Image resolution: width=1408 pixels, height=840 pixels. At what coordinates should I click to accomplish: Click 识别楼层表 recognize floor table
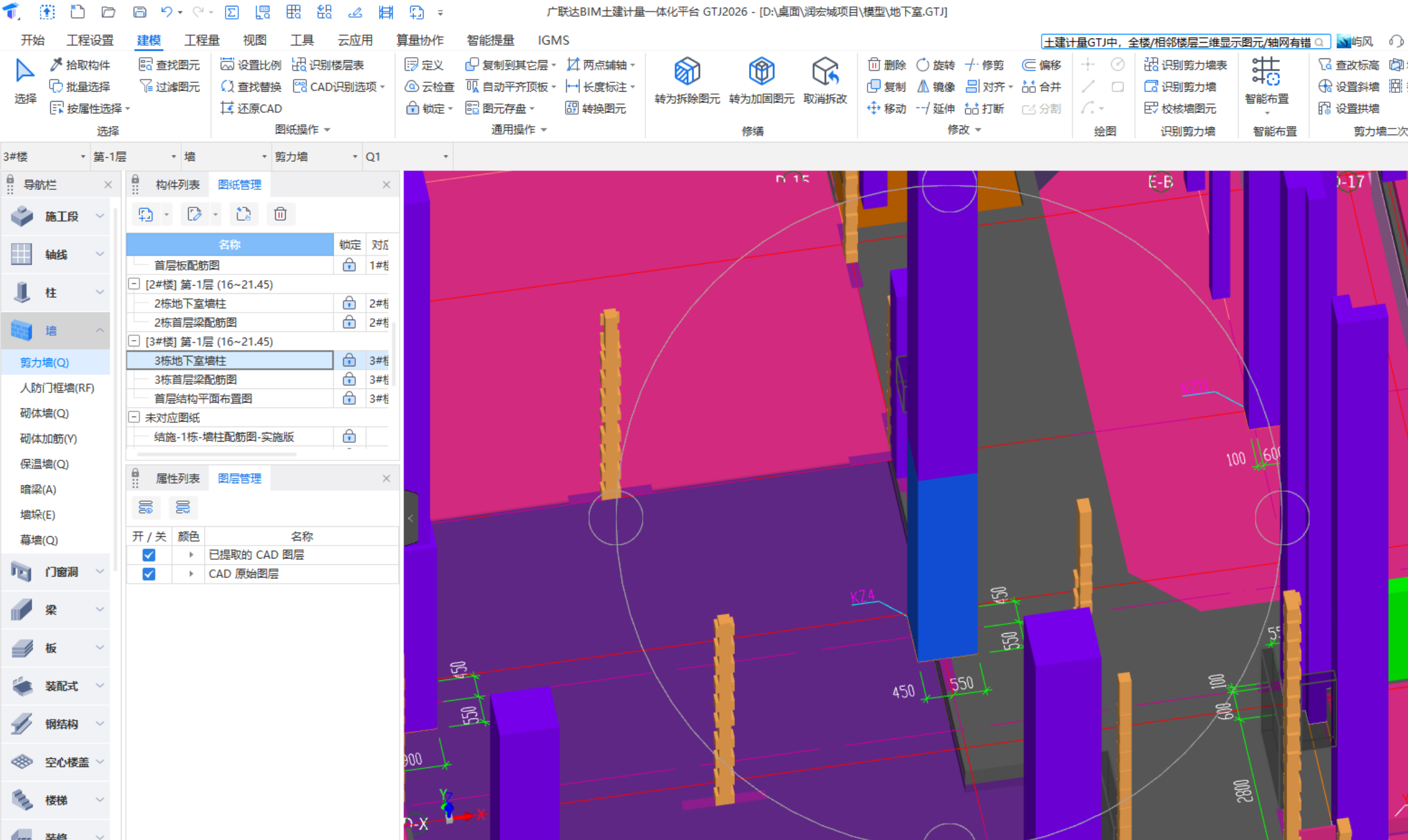[x=328, y=65]
